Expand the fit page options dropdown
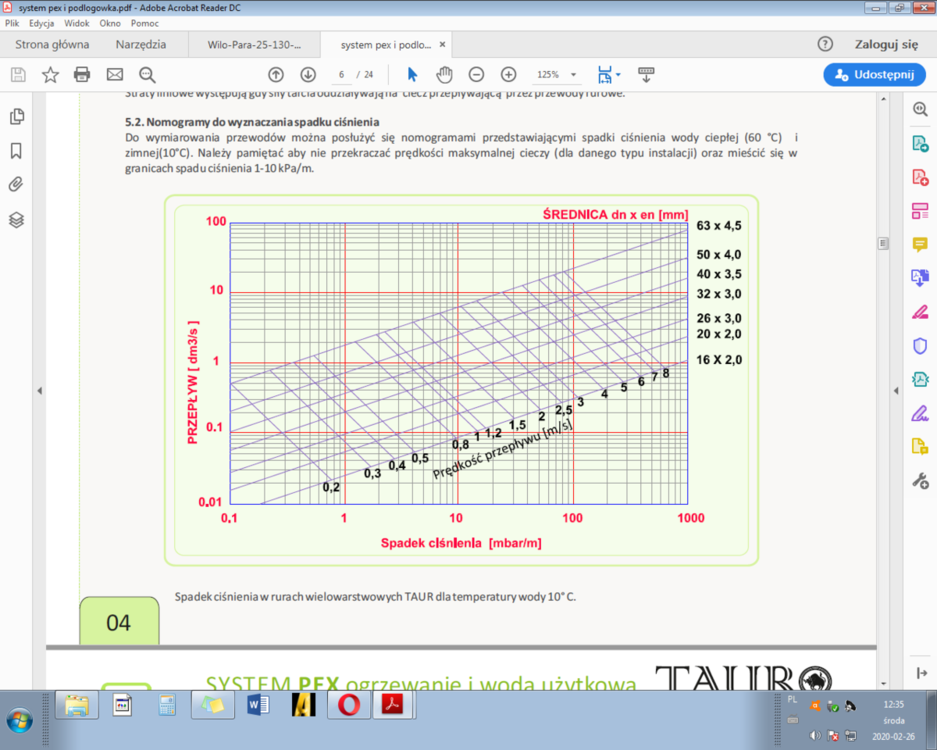 [618, 75]
